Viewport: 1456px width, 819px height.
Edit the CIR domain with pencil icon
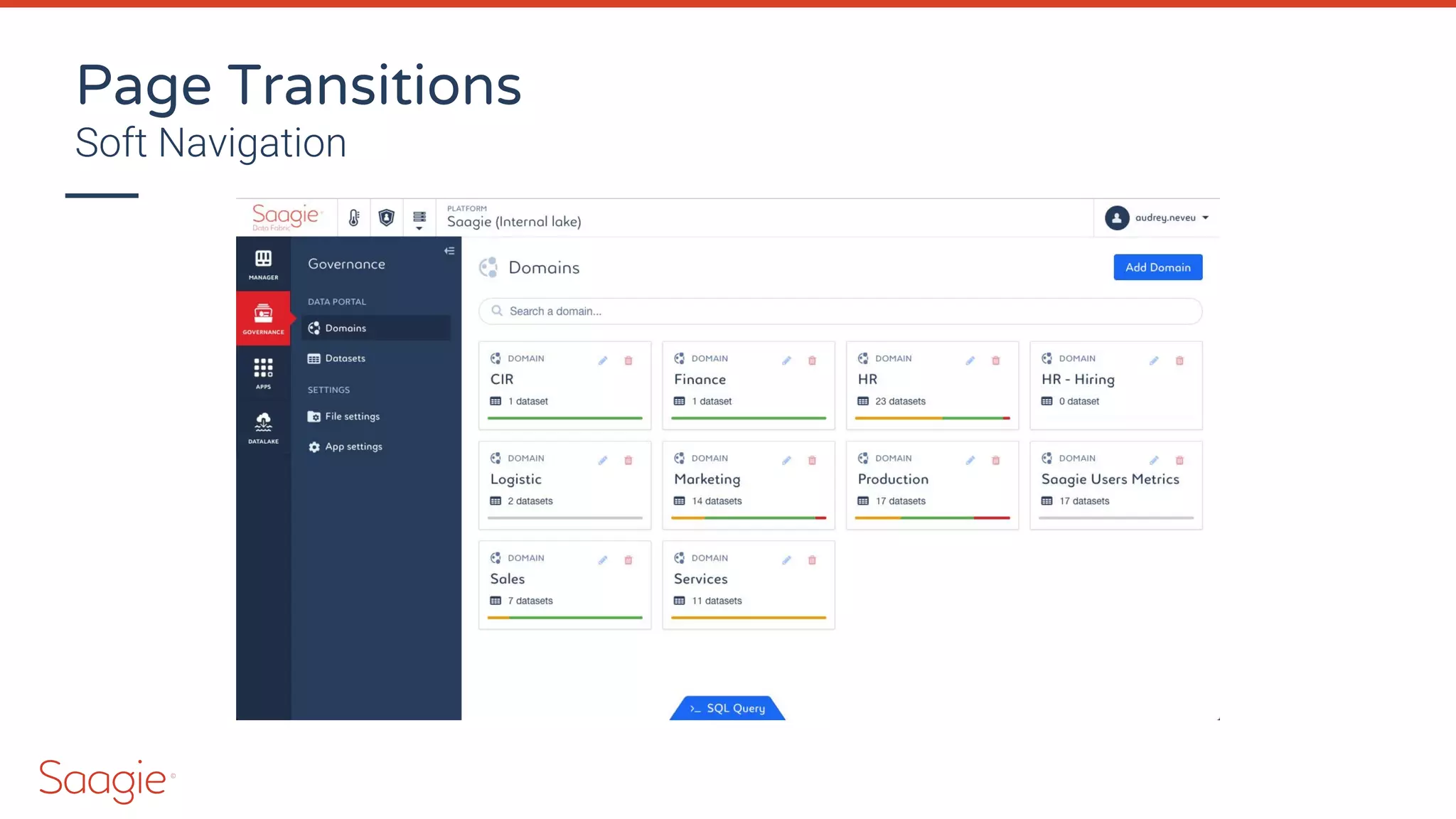603,360
